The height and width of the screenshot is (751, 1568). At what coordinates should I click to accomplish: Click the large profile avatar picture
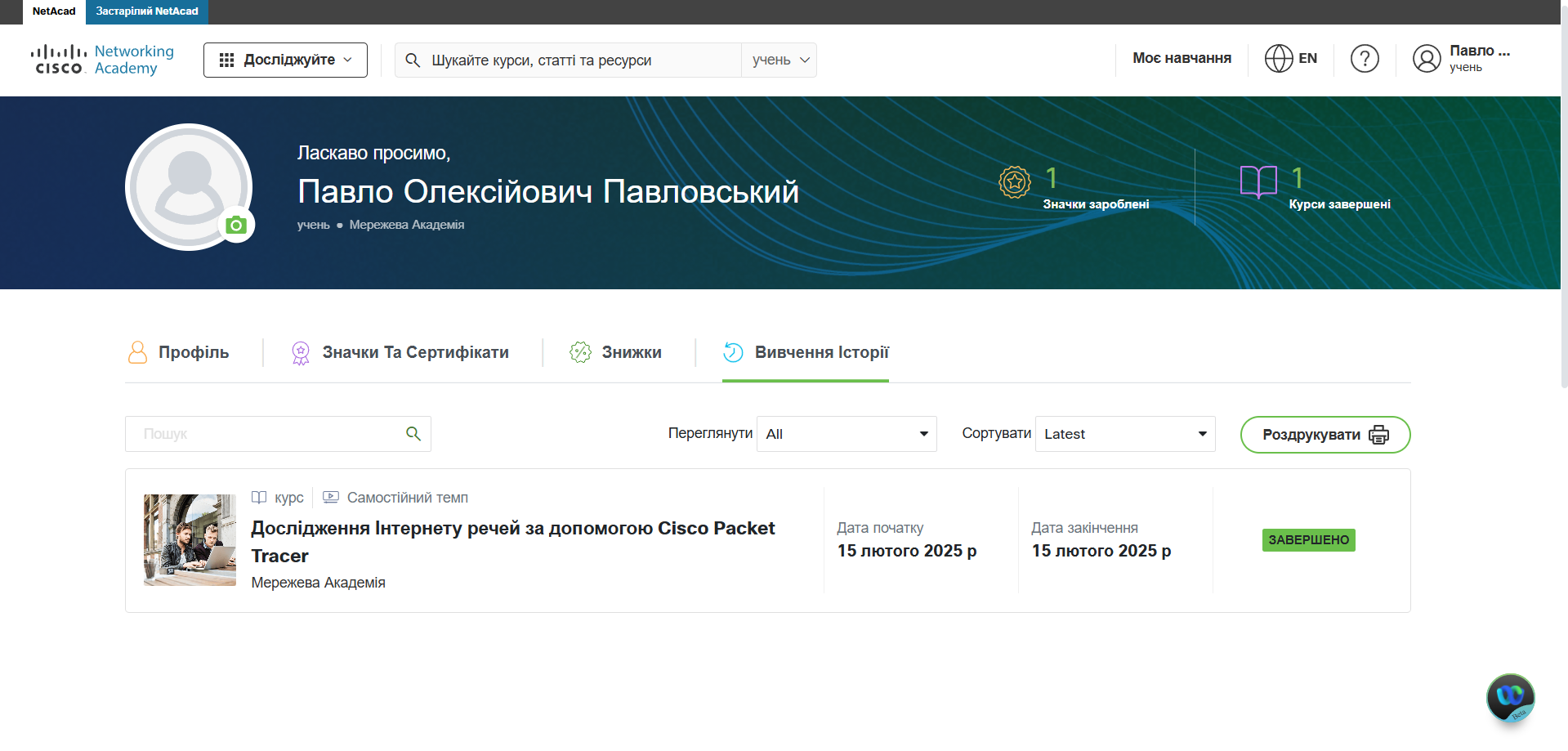pyautogui.click(x=189, y=187)
